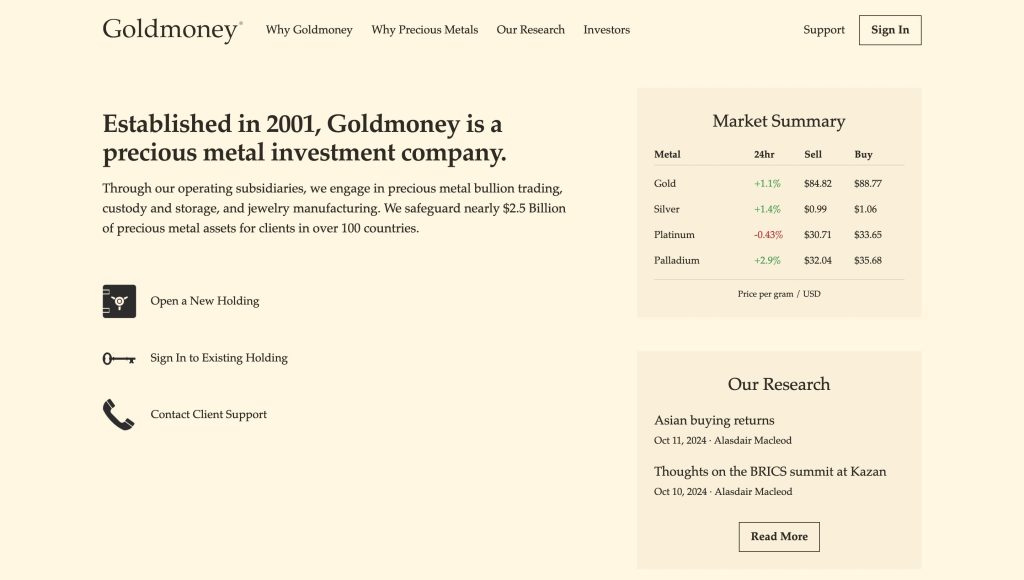Open Thoughts on the BRICS summit article
This screenshot has width=1024, height=580.
pyautogui.click(x=770, y=472)
